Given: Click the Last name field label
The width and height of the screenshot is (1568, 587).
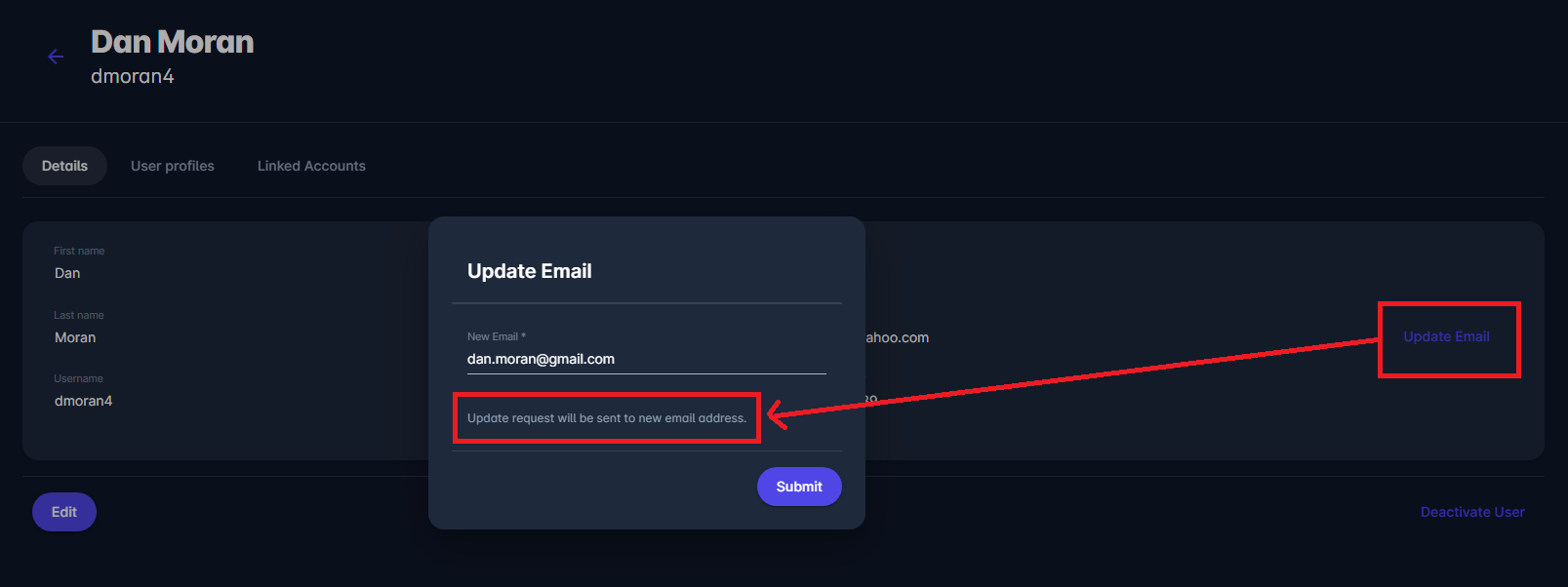Looking at the screenshot, I should tap(79, 315).
